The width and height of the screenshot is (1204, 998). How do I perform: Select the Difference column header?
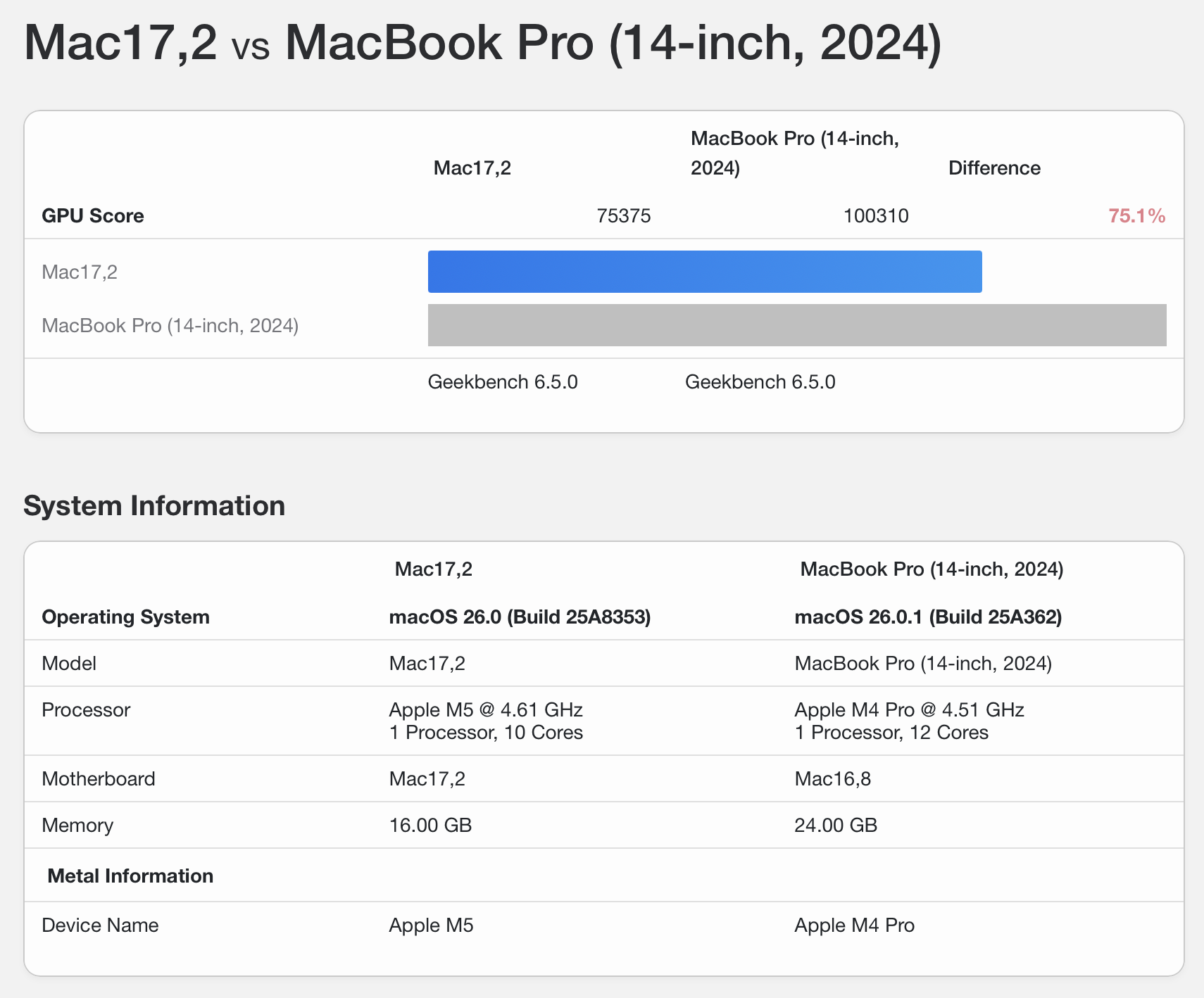(x=993, y=168)
